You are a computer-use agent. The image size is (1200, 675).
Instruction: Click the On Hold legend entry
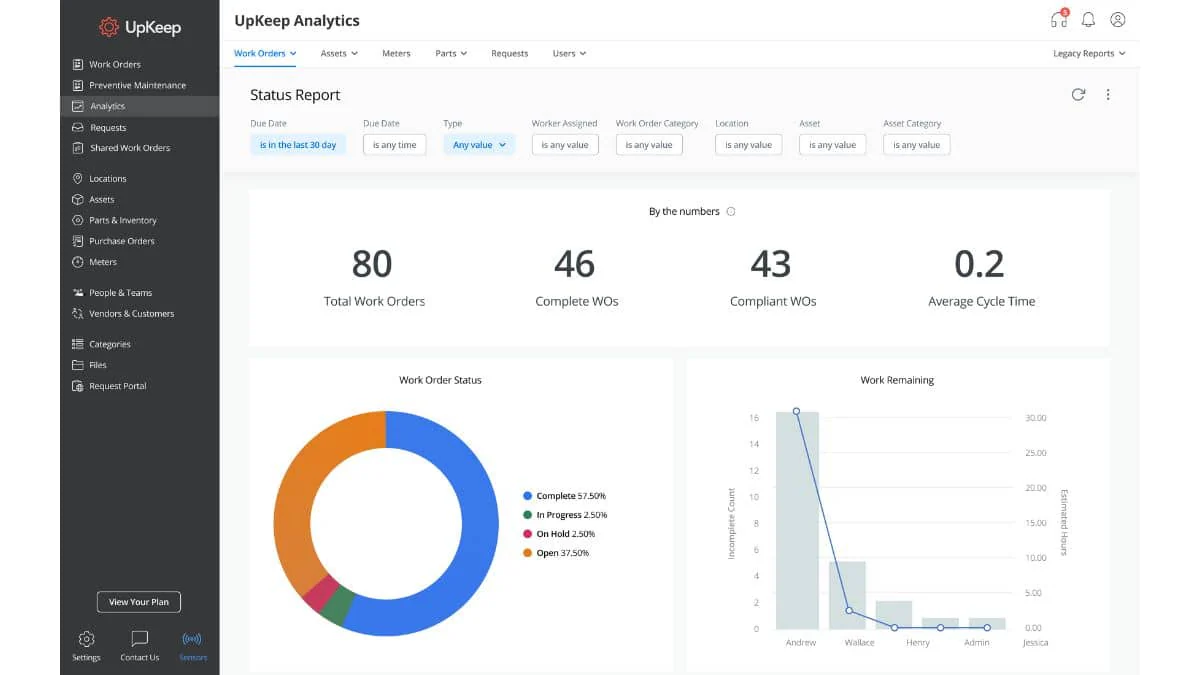tap(559, 534)
